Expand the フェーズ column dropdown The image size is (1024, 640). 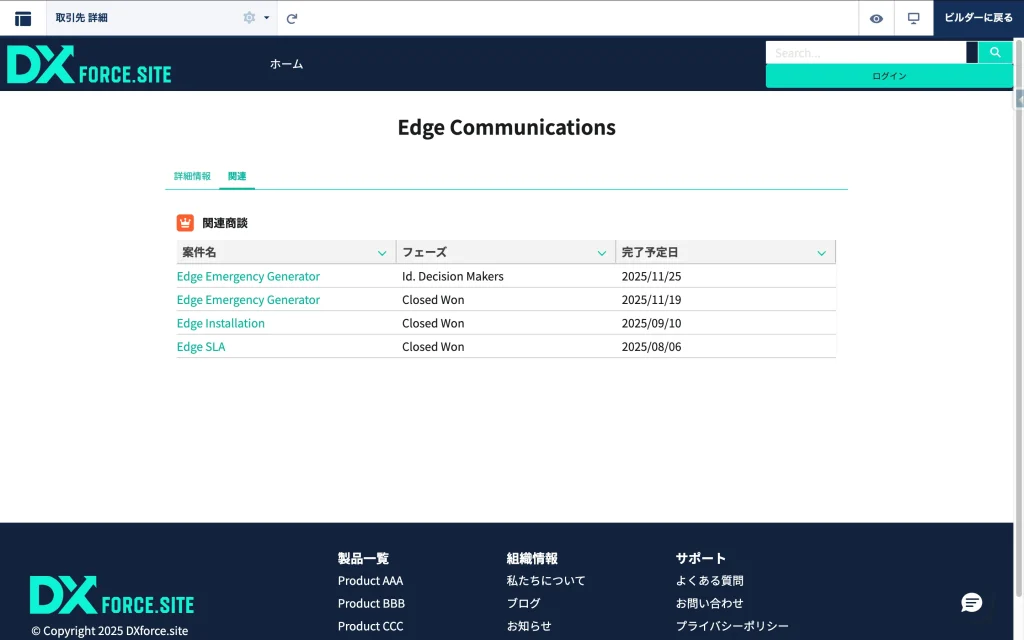tap(602, 253)
